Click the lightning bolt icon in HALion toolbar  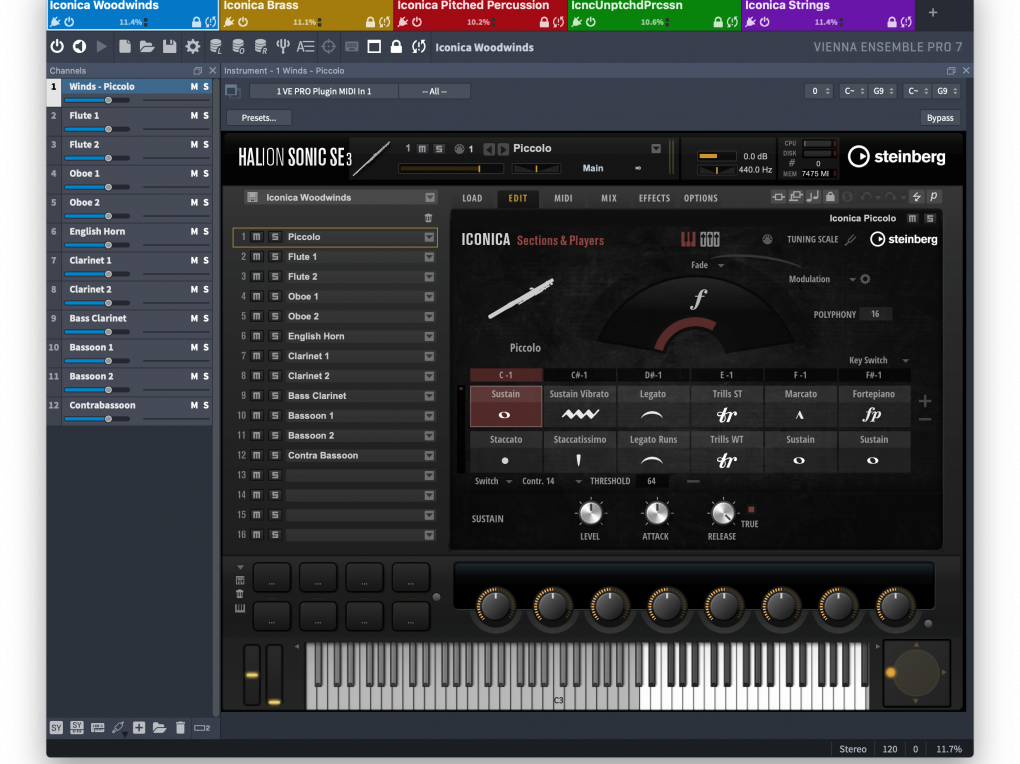[917, 197]
